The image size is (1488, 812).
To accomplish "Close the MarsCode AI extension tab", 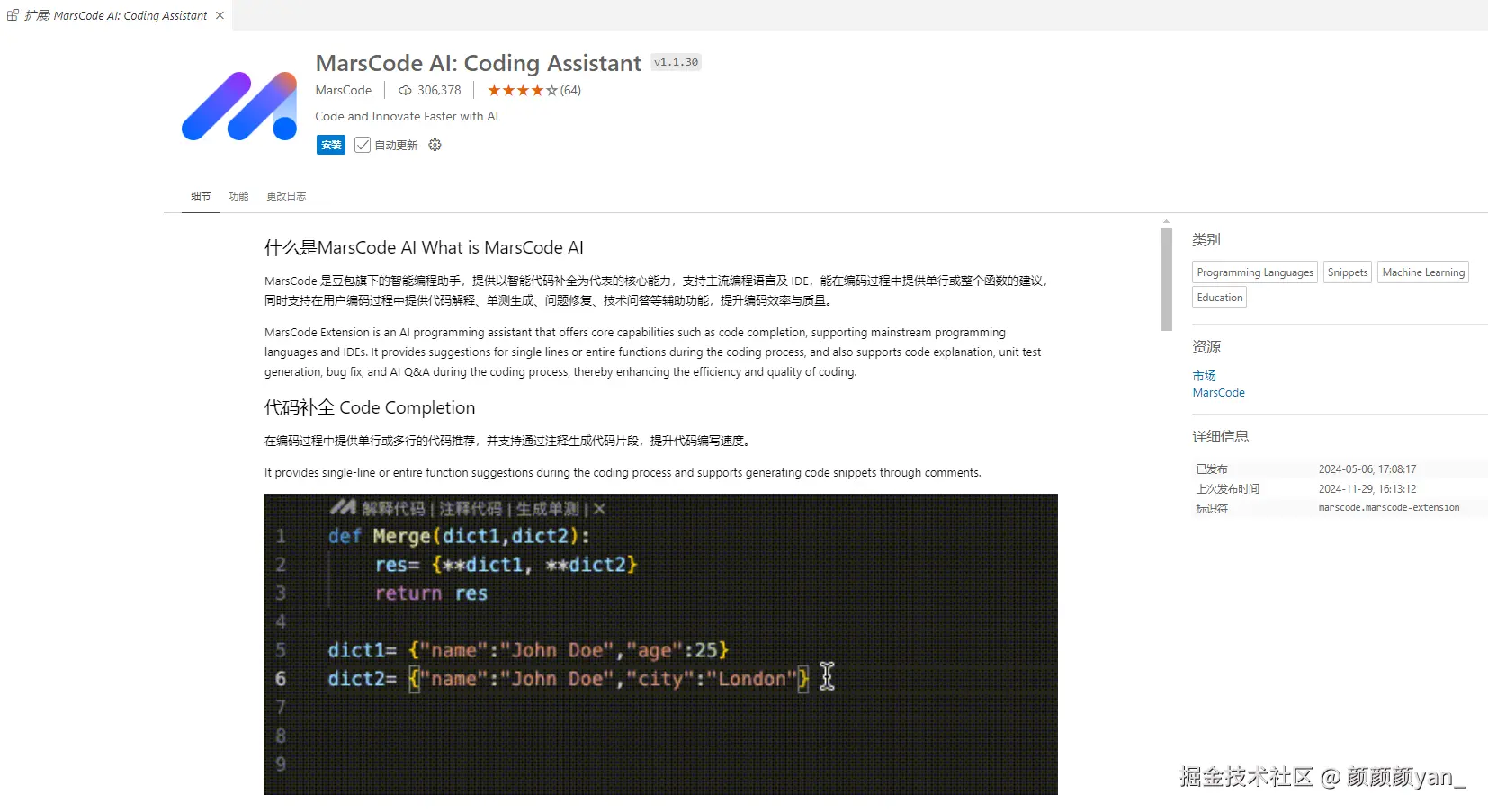I will tap(220, 15).
